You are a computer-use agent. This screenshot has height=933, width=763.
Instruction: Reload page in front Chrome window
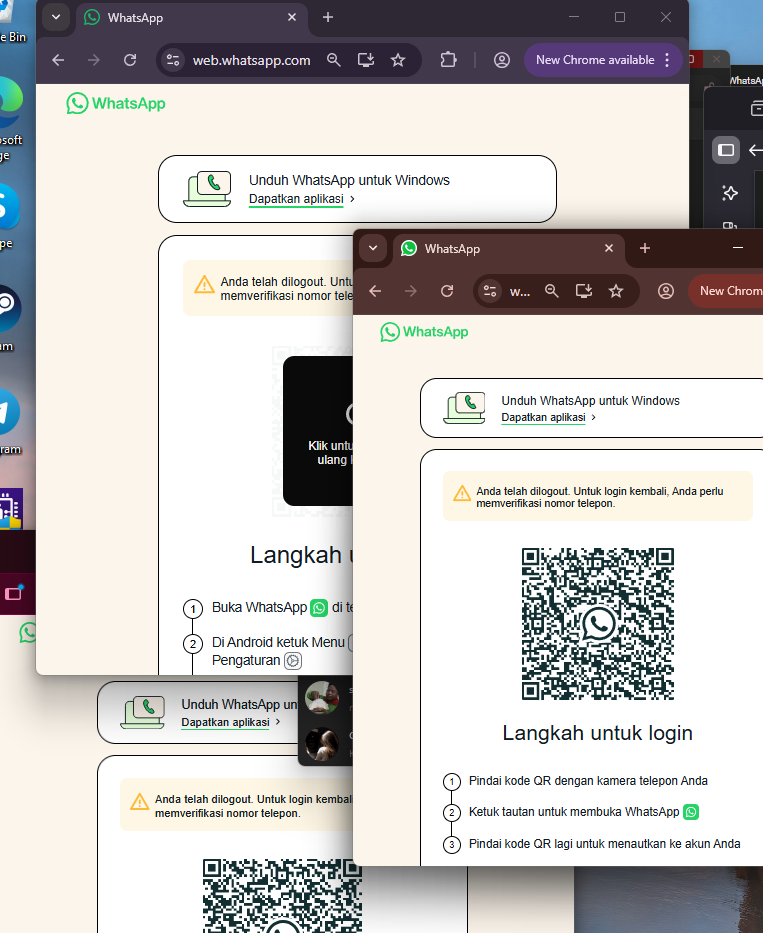tap(447, 291)
